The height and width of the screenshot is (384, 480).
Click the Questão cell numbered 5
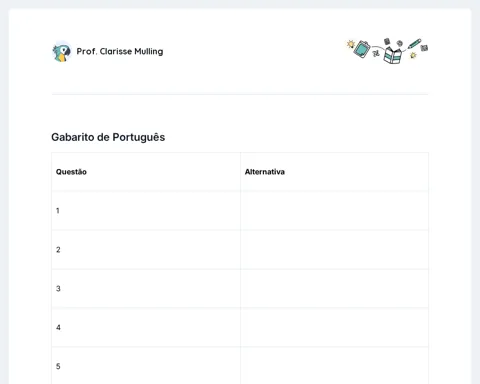coord(146,366)
